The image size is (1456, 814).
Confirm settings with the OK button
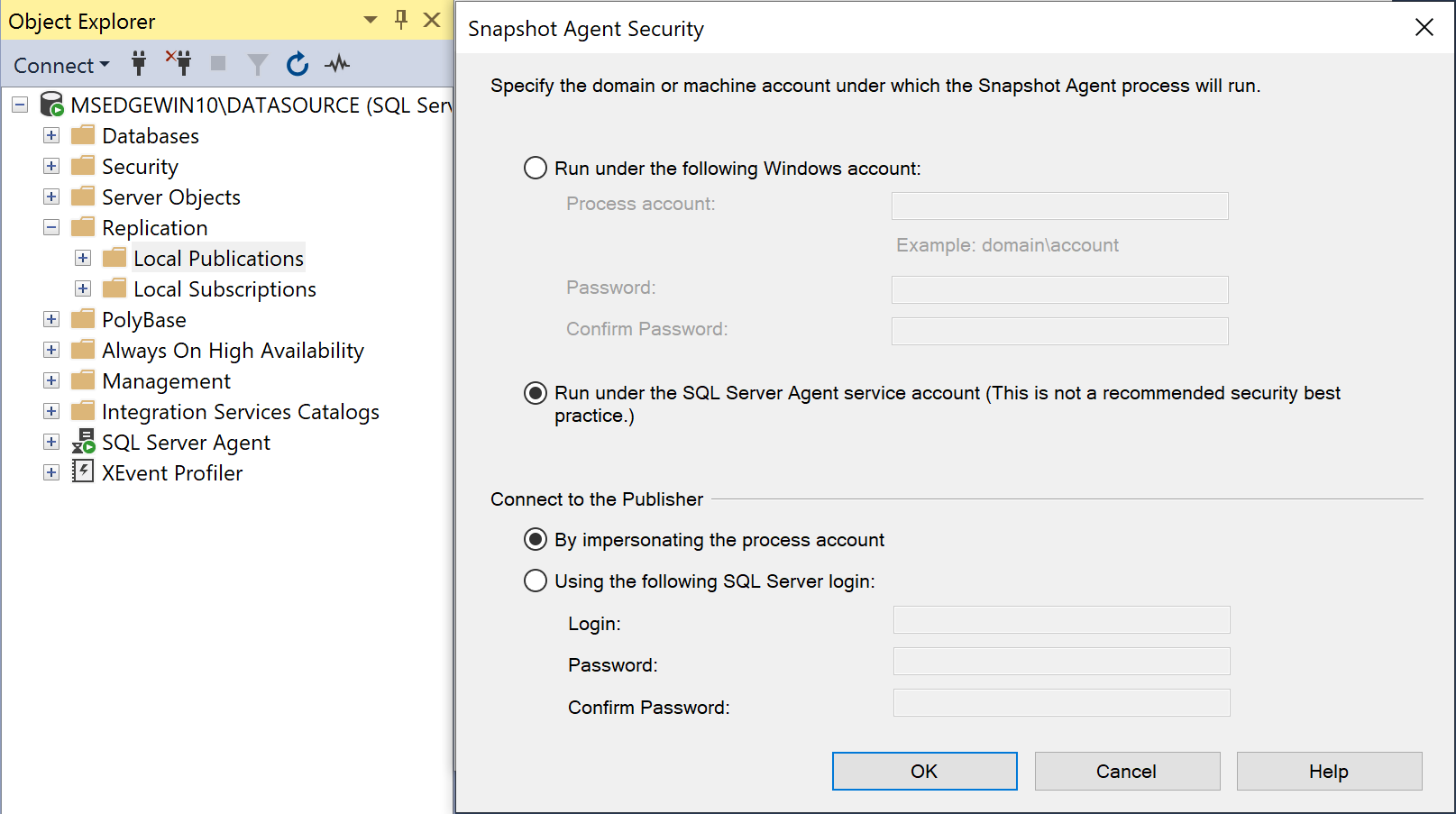[923, 771]
